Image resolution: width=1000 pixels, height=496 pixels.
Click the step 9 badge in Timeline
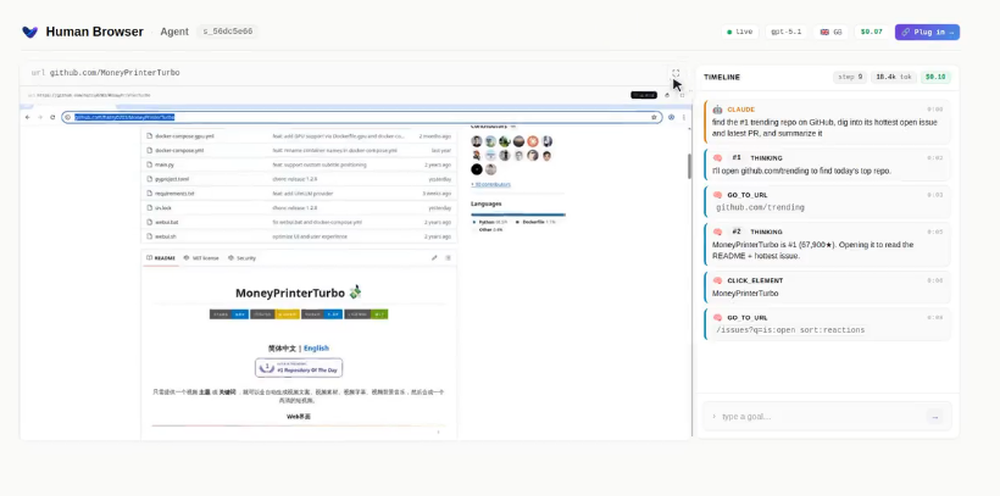tap(850, 77)
